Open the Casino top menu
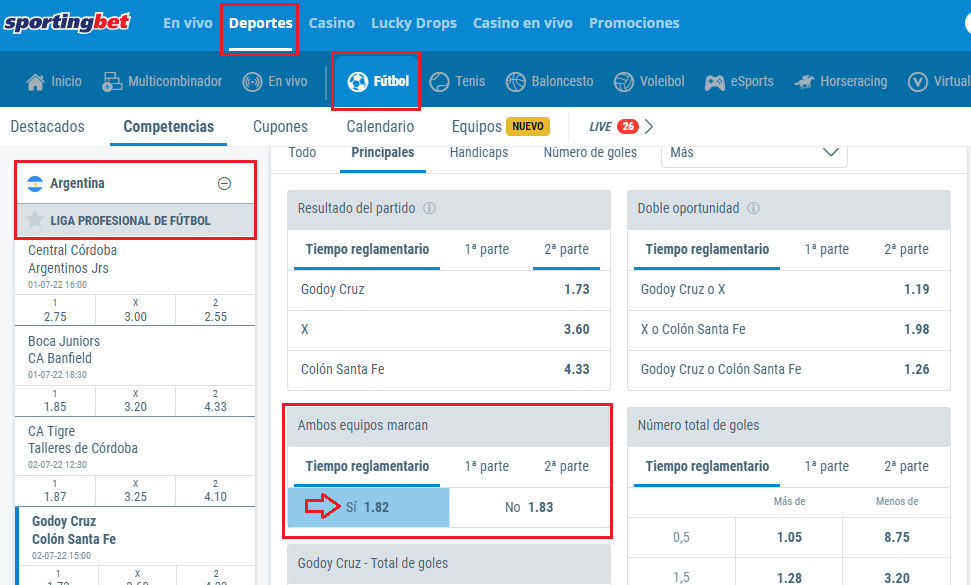Screen dimensions: 971x585 [x=332, y=24]
